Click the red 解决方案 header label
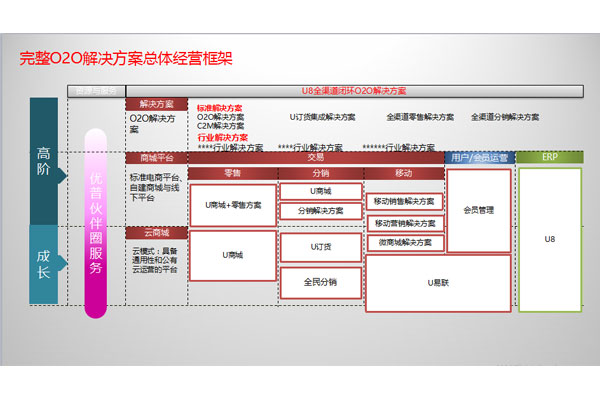This screenshot has height=400, width=600. [x=157, y=104]
